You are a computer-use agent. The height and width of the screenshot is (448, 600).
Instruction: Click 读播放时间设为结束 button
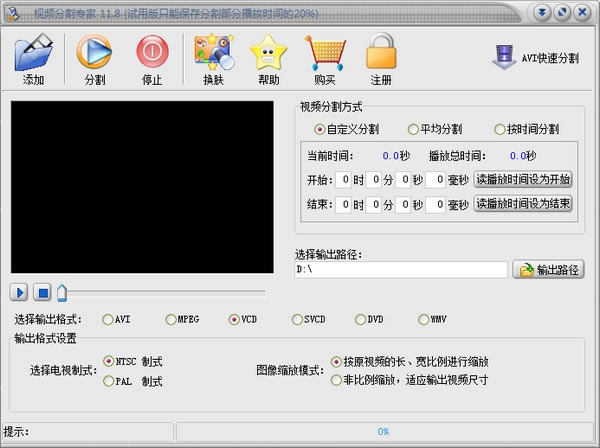[523, 204]
